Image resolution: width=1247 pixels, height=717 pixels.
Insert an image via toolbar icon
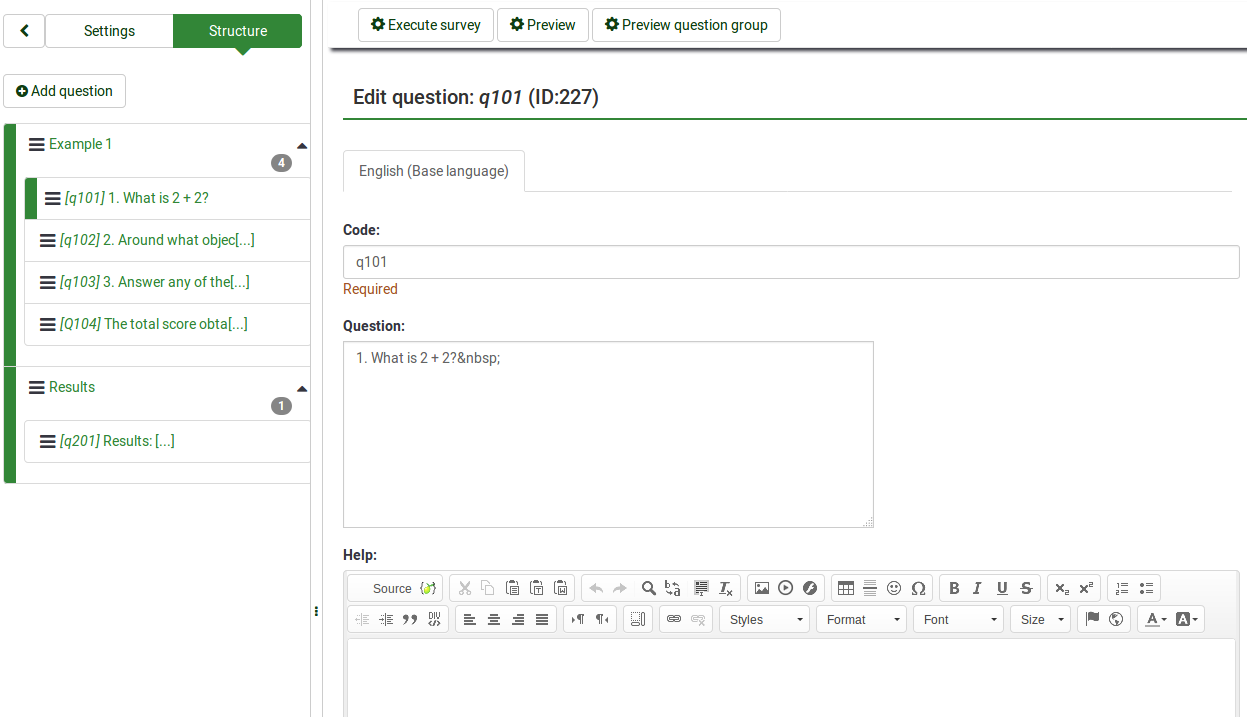pos(762,588)
